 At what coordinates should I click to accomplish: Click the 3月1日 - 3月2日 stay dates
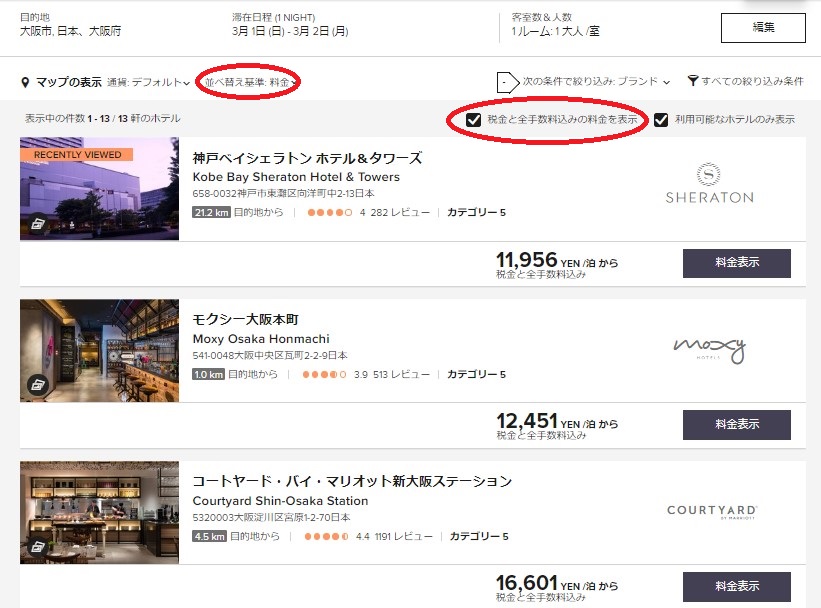tap(290, 31)
